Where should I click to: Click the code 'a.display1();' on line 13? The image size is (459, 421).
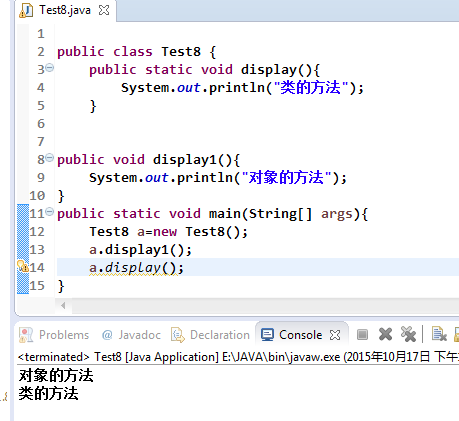(140, 250)
